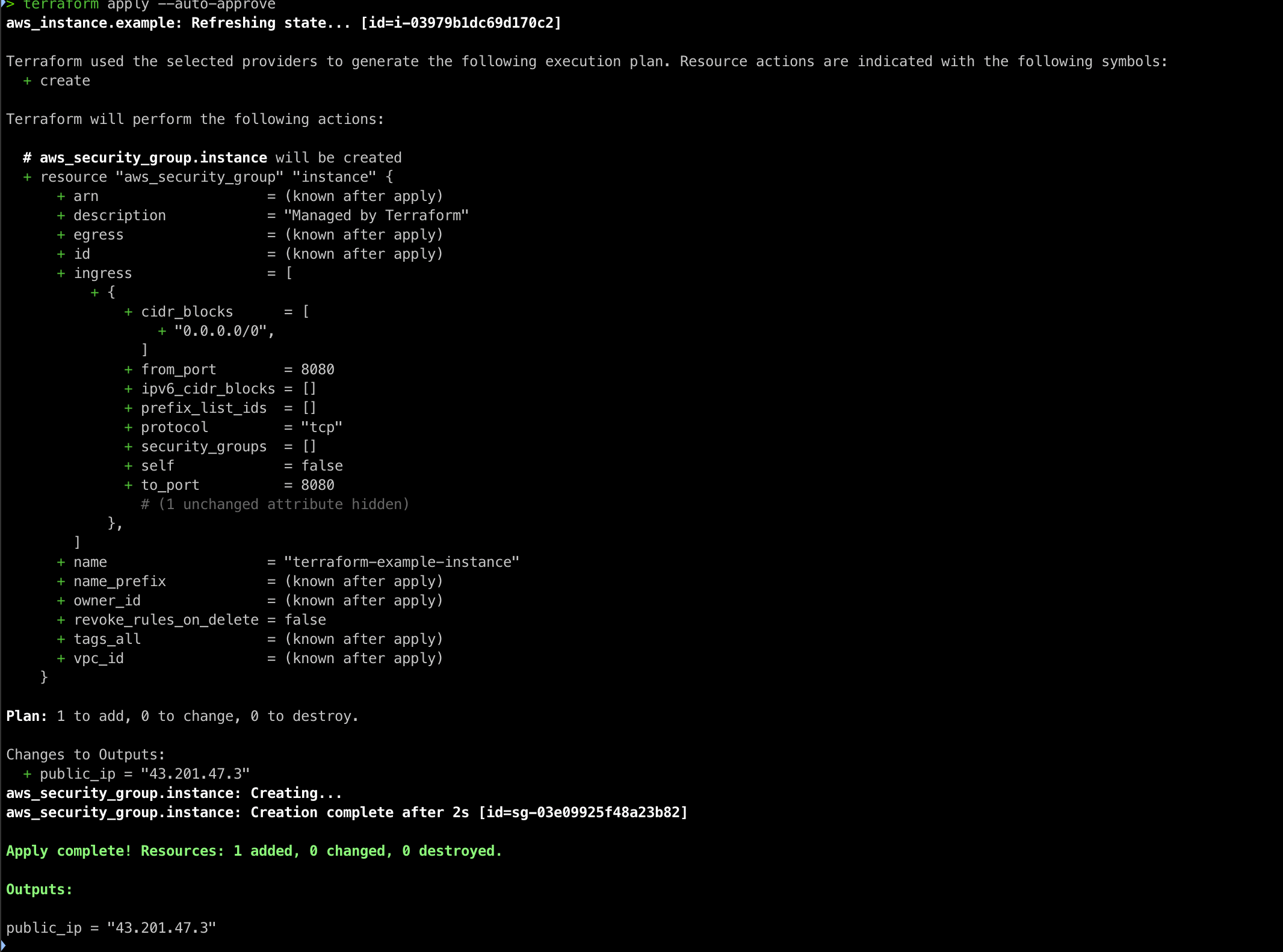1283x952 pixels.
Task: Click the from_port value 8080
Action: [317, 369]
